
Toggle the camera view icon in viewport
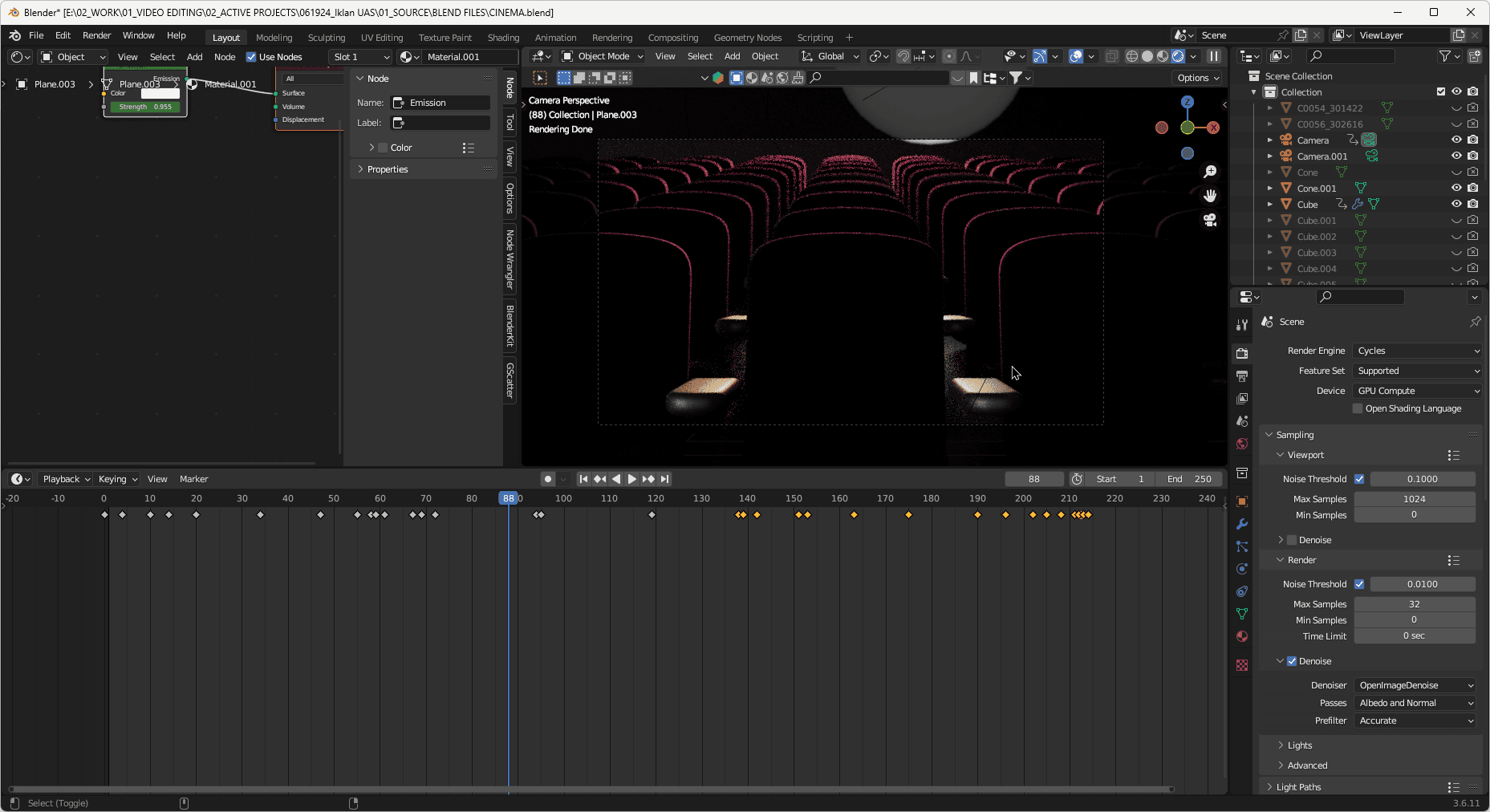tap(1210, 220)
